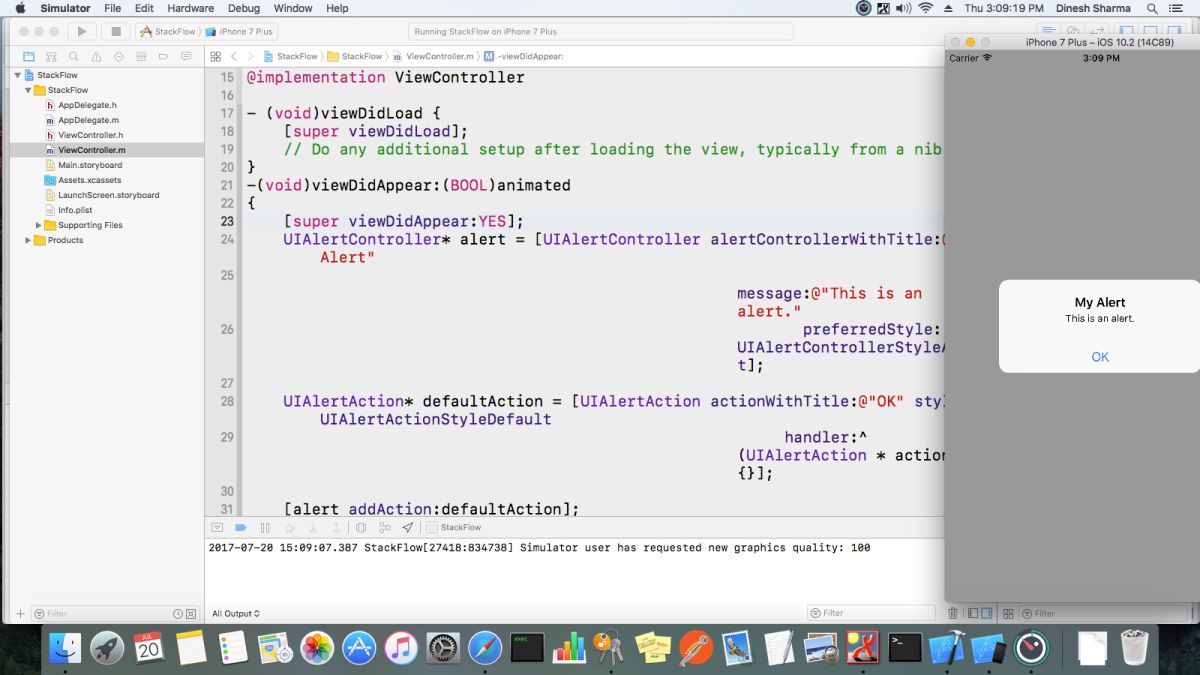
Task: Toggle the console pane view button
Action: [987, 613]
